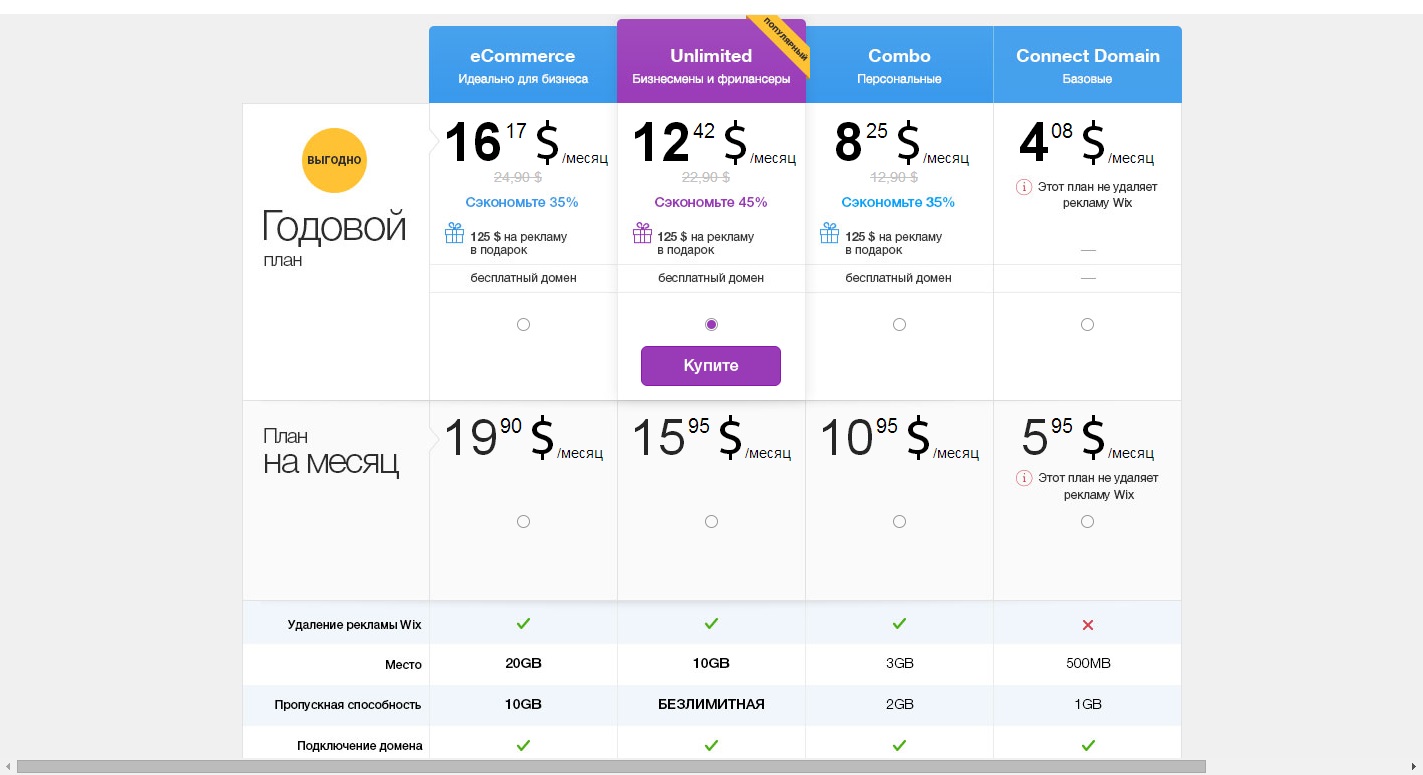Click eCommerce checkmark in Удаление рекламы Wix row

(523, 623)
